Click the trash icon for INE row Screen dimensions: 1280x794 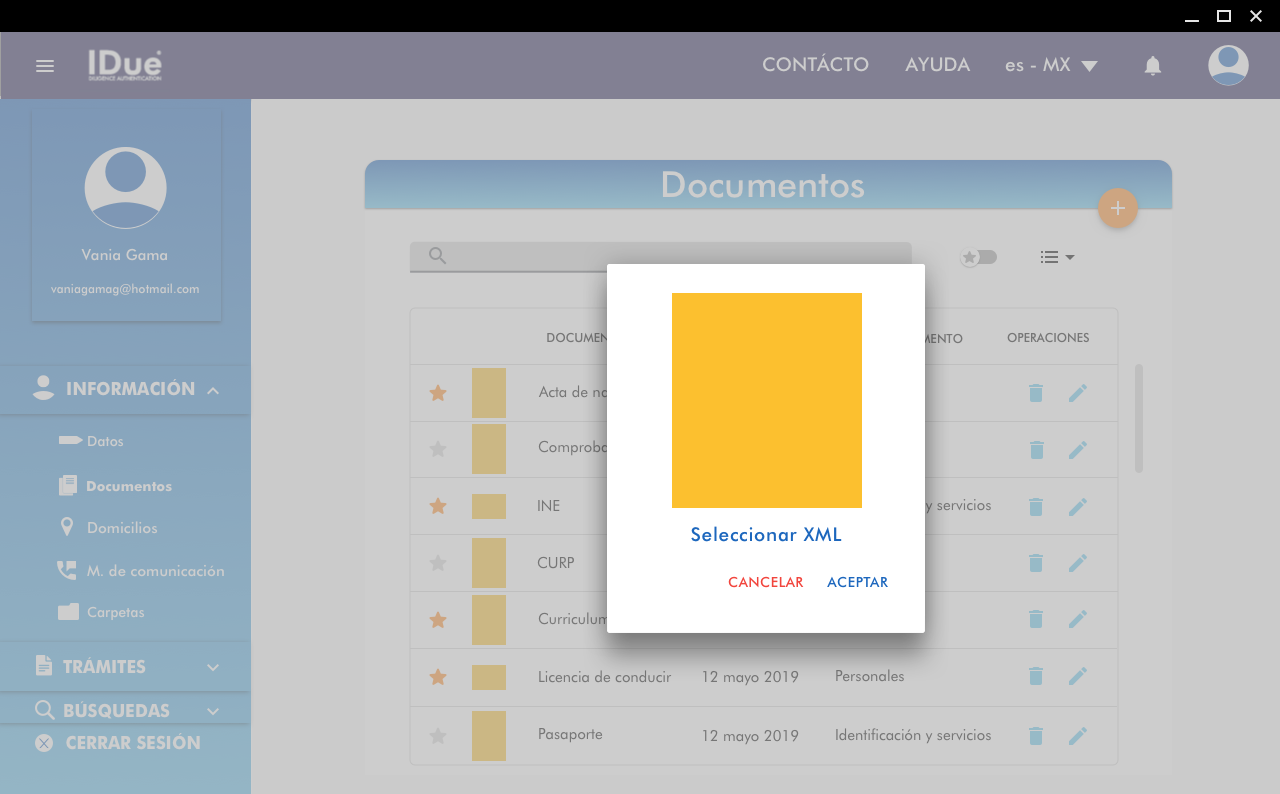[x=1036, y=507]
